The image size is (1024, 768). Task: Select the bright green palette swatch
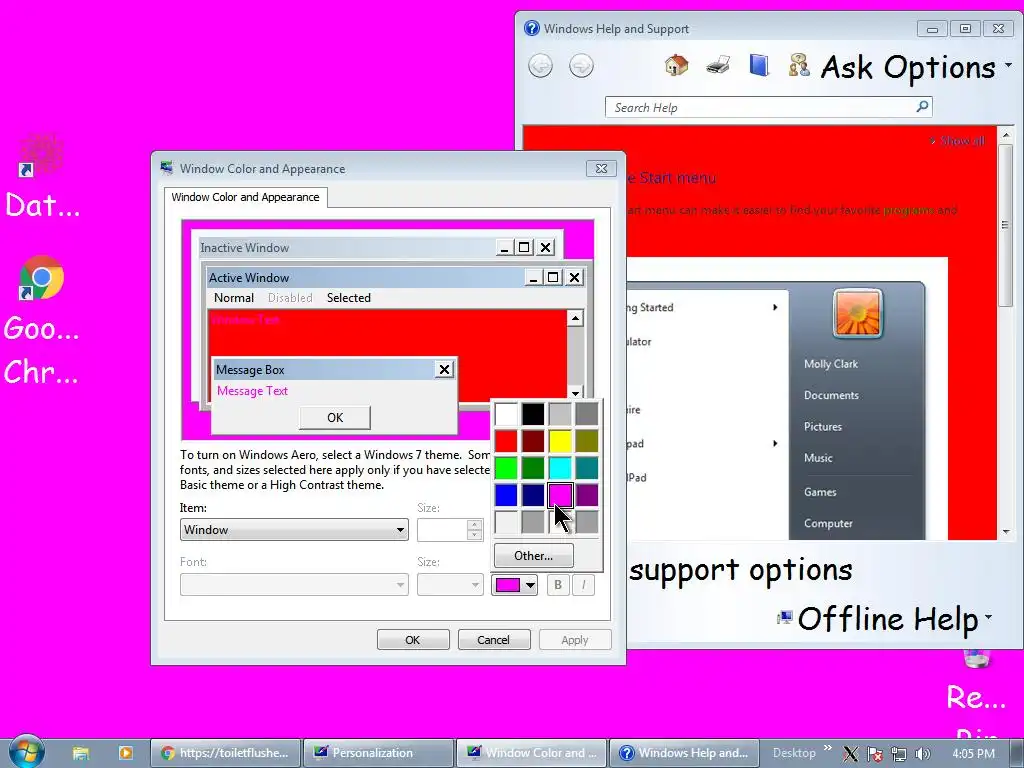pos(505,468)
